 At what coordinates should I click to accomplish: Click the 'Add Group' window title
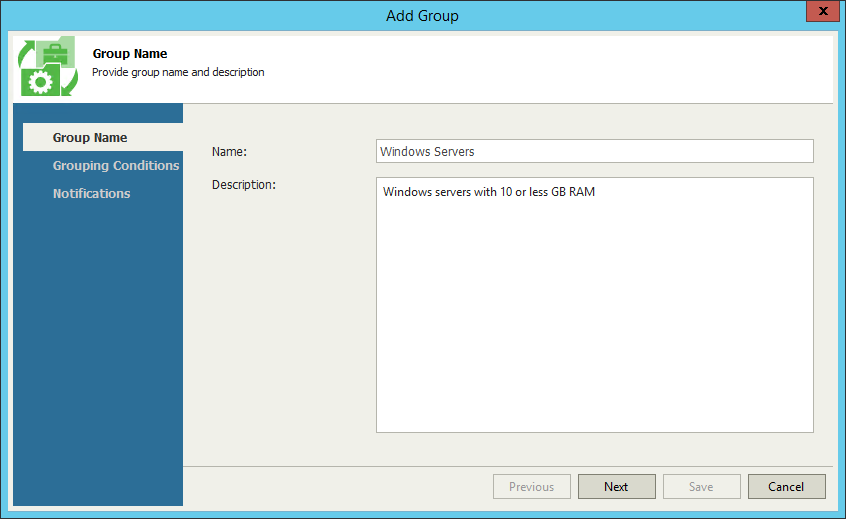[422, 16]
